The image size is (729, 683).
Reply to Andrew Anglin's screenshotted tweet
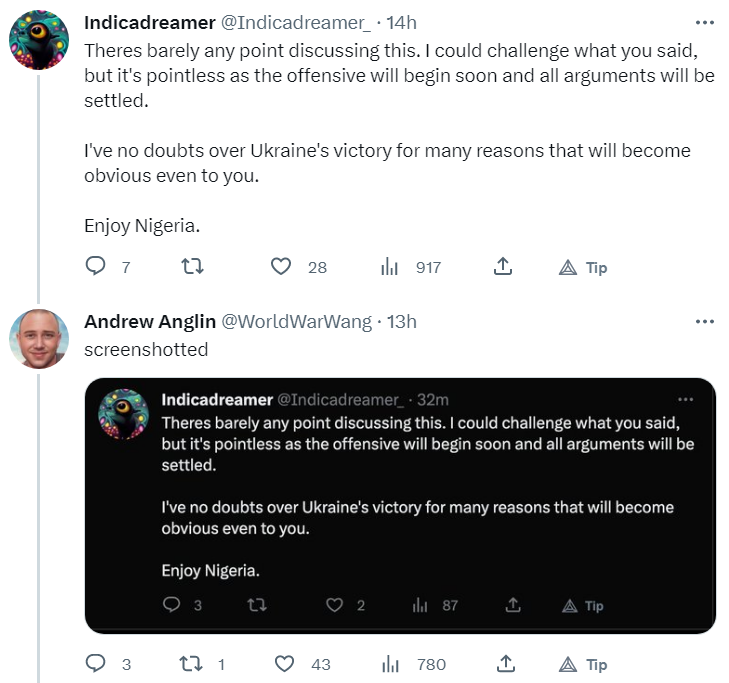pyautogui.click(x=96, y=663)
